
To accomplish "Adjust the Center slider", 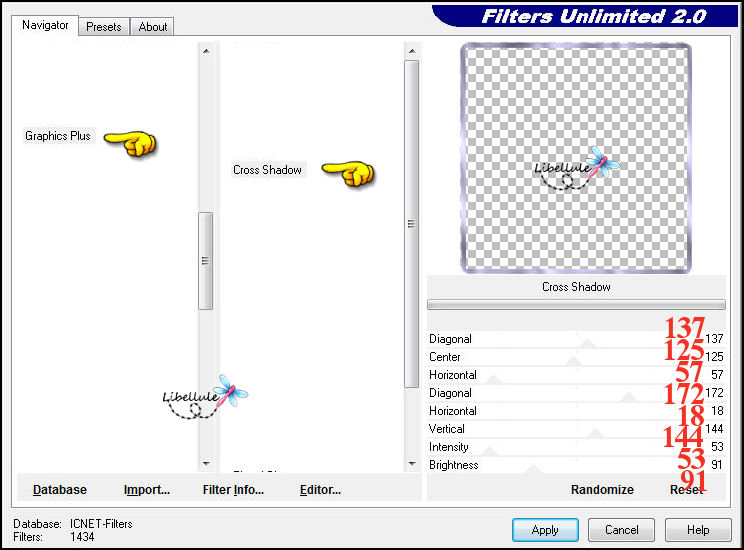I will [574, 361].
